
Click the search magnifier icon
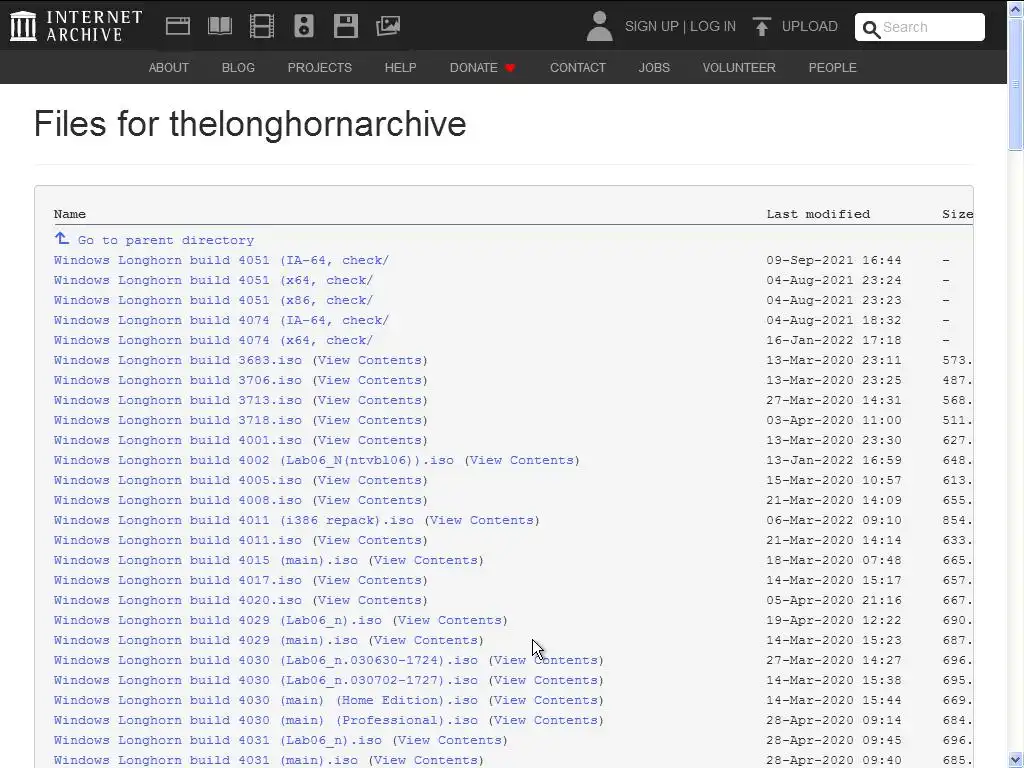[x=871, y=29]
